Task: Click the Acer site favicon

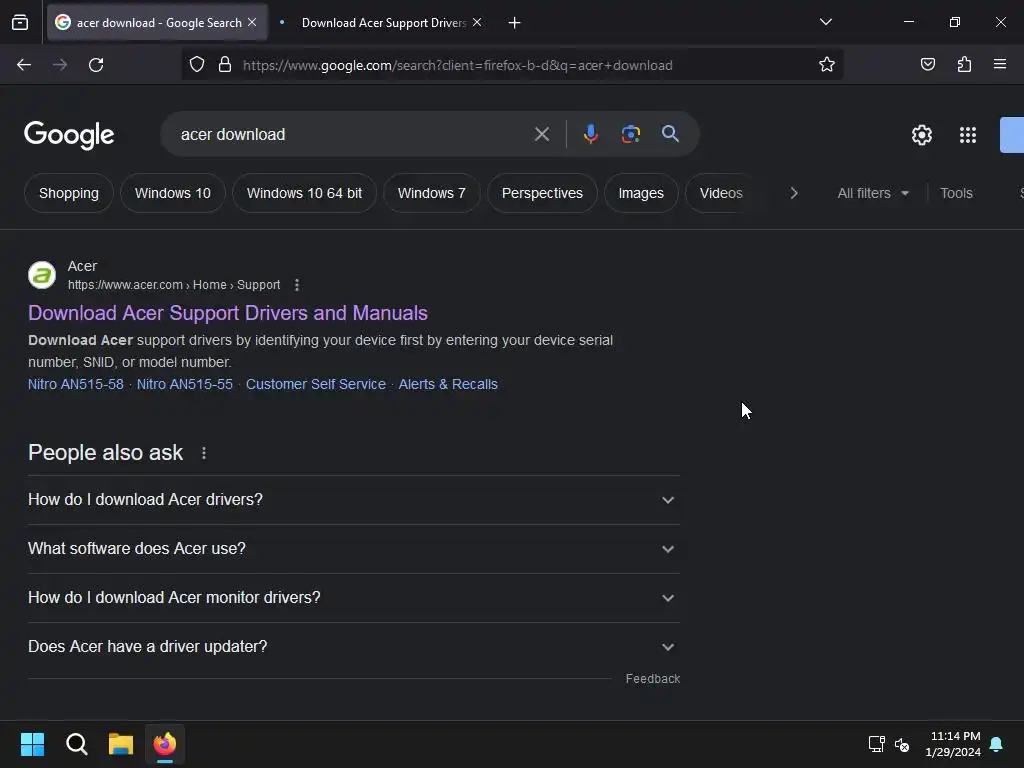Action: pos(42,275)
